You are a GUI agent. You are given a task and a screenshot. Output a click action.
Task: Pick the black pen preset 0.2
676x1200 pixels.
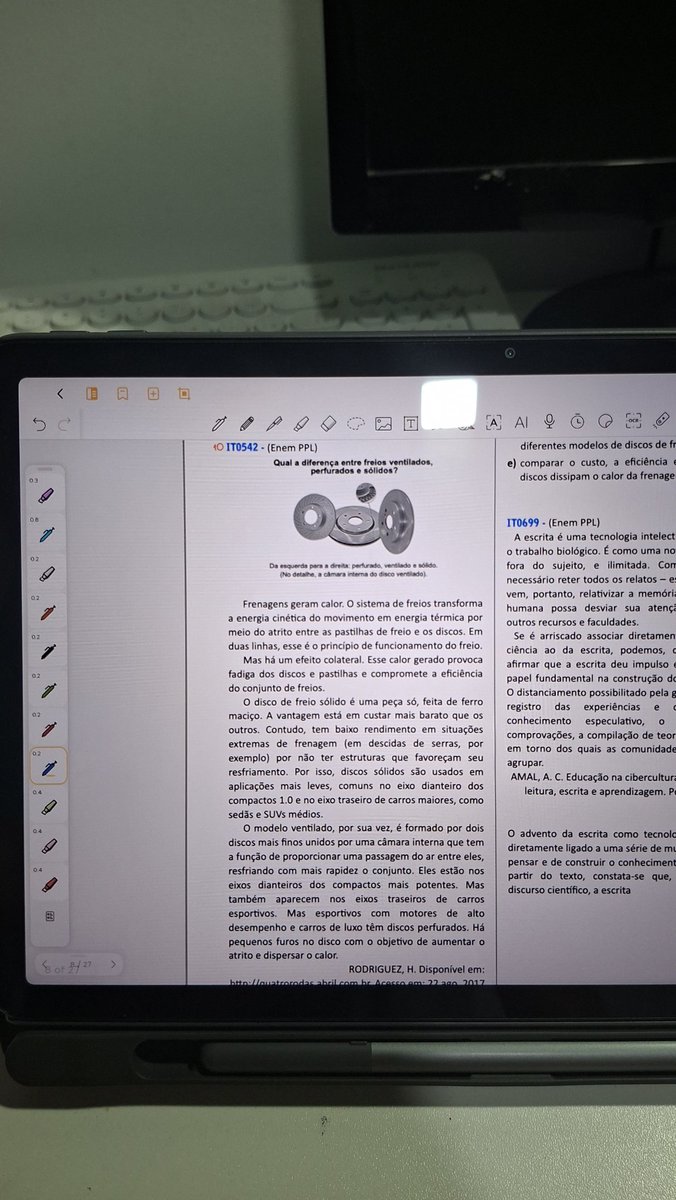tap(47, 652)
